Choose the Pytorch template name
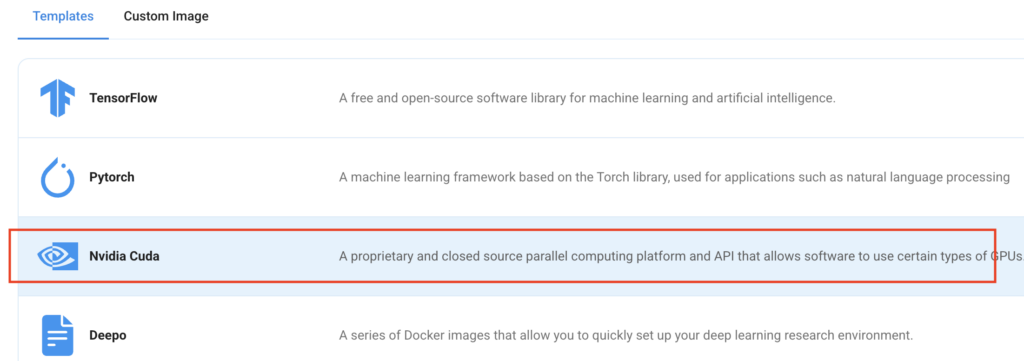Viewport: 1024px width, 361px height. (112, 178)
